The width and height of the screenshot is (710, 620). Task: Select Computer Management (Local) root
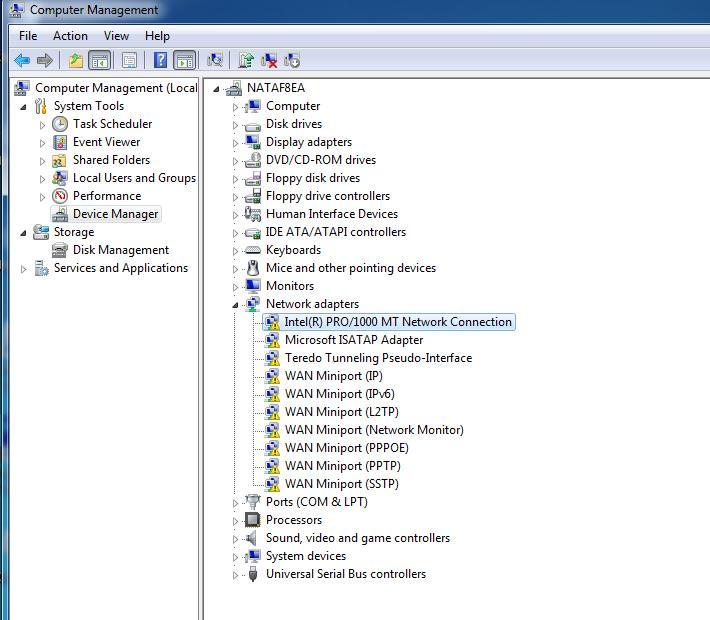(x=116, y=88)
